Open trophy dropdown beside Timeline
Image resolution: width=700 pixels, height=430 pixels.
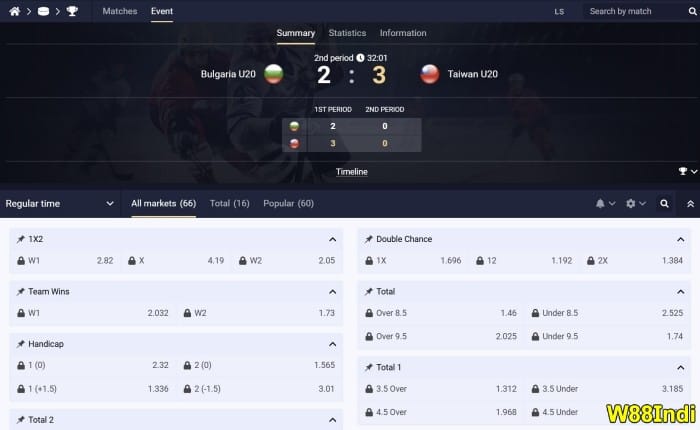pos(687,172)
